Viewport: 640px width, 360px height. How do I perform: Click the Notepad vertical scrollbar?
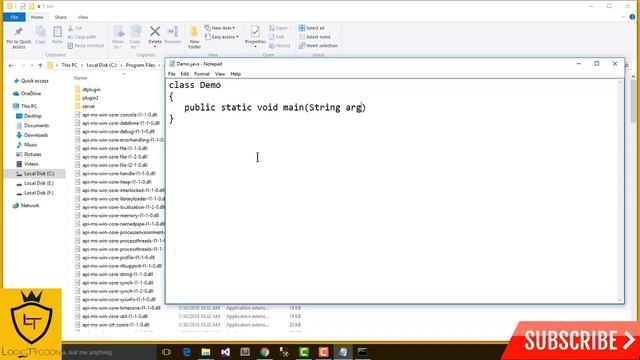tap(620, 191)
